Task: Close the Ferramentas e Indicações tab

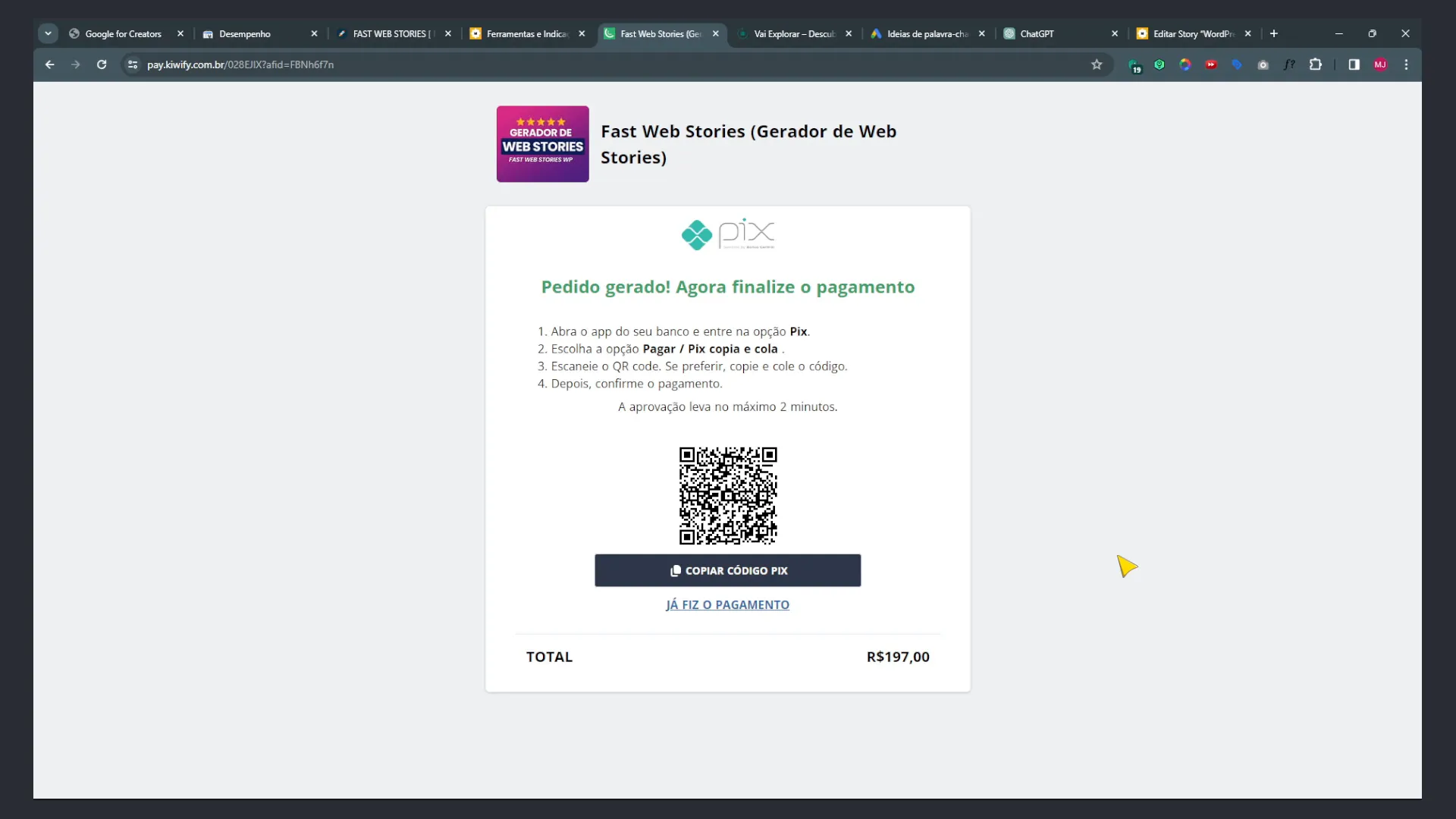Action: click(582, 33)
